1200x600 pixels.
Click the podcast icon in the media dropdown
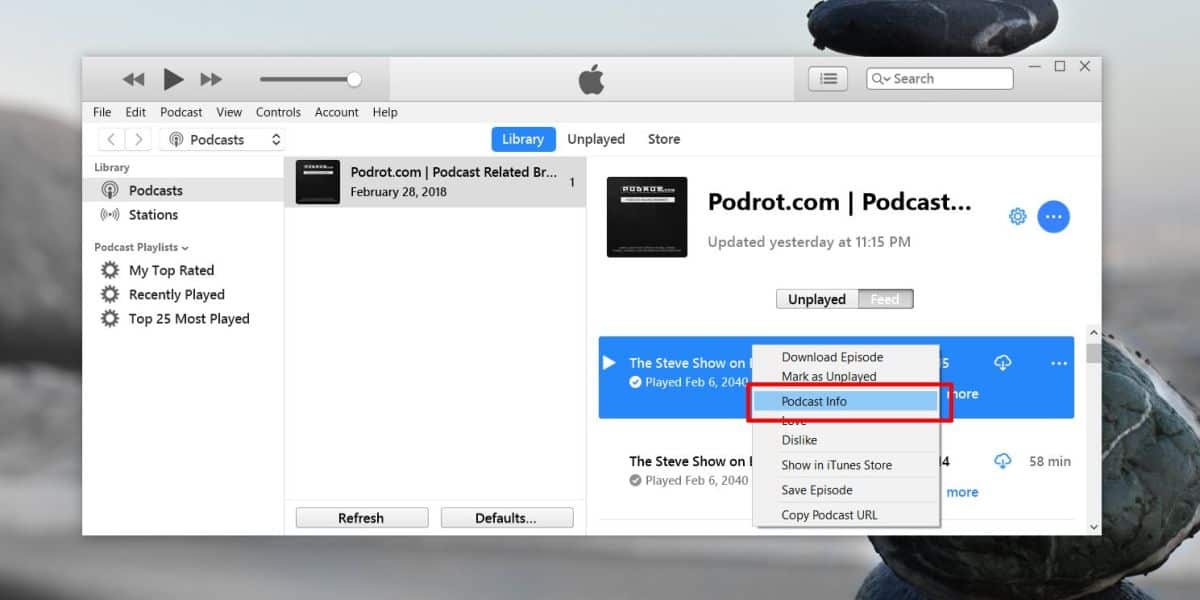pyautogui.click(x=176, y=140)
